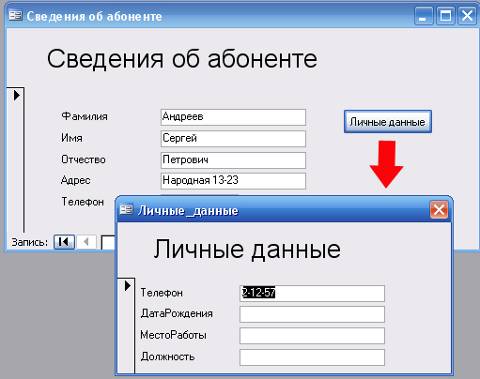Select the Имя field containing Сергей
This screenshot has width=480, height=379.
[x=233, y=139]
